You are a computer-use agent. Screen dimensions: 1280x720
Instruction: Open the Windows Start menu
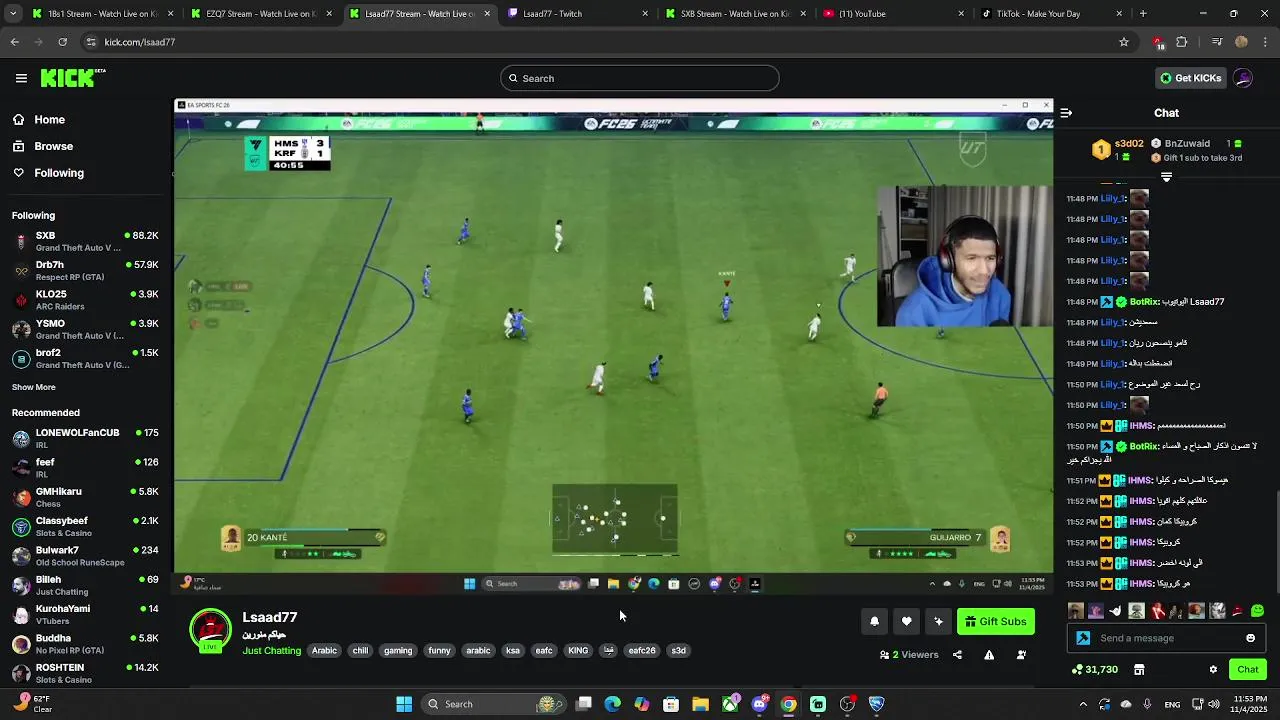(404, 704)
